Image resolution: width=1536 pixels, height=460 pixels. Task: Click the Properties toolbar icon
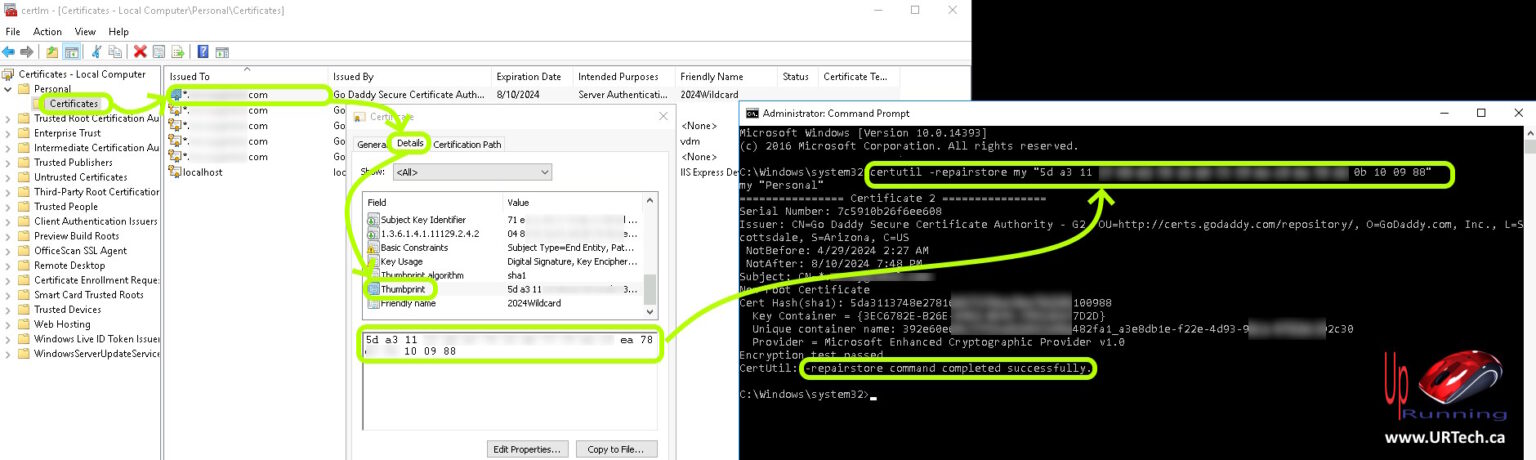click(x=159, y=52)
